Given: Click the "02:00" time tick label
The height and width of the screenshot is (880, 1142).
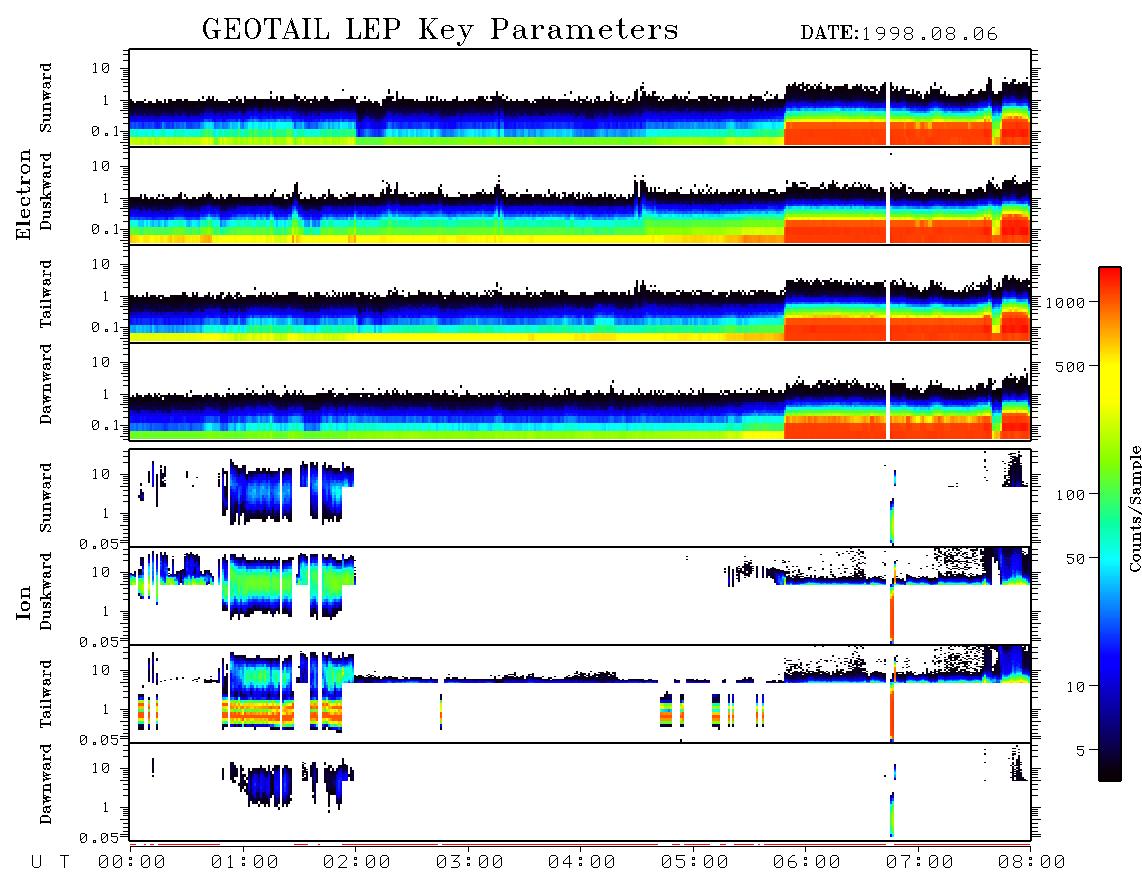Looking at the screenshot, I should point(357,862).
